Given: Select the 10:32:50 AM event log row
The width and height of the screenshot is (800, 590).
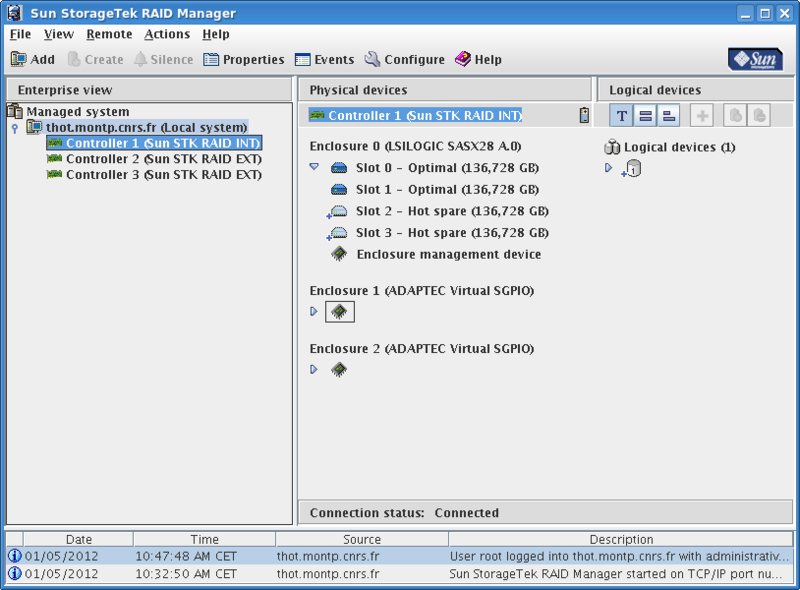Looking at the screenshot, I should click(x=400, y=573).
